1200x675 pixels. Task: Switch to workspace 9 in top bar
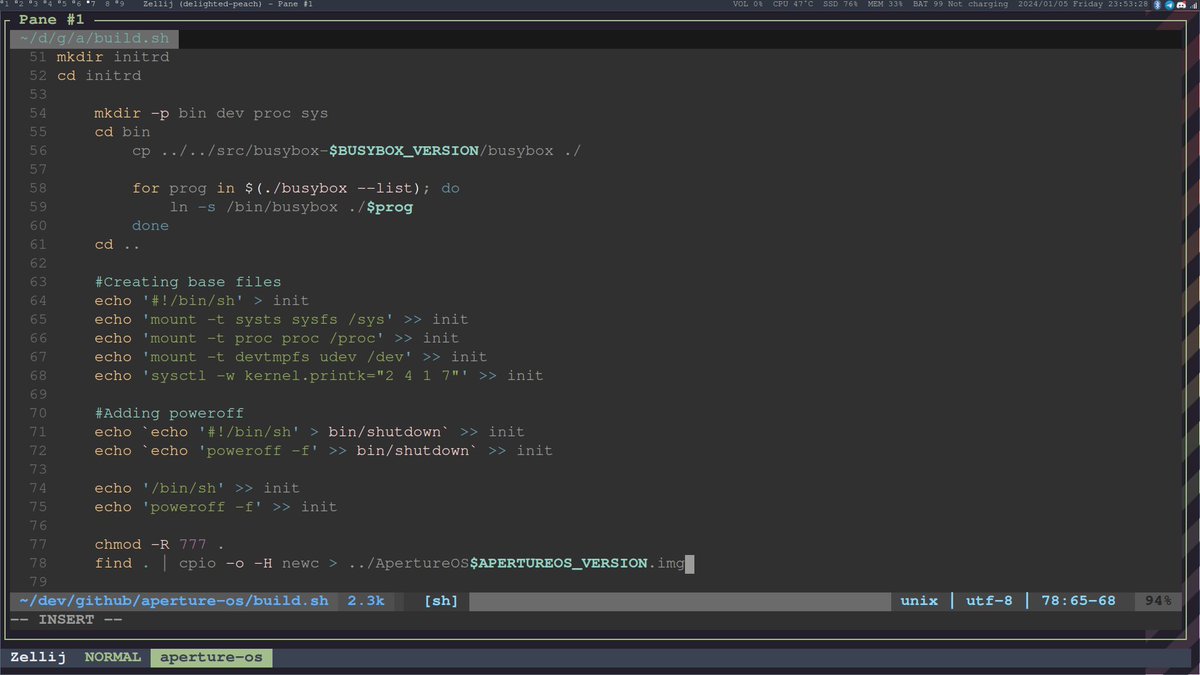pyautogui.click(x=120, y=4)
